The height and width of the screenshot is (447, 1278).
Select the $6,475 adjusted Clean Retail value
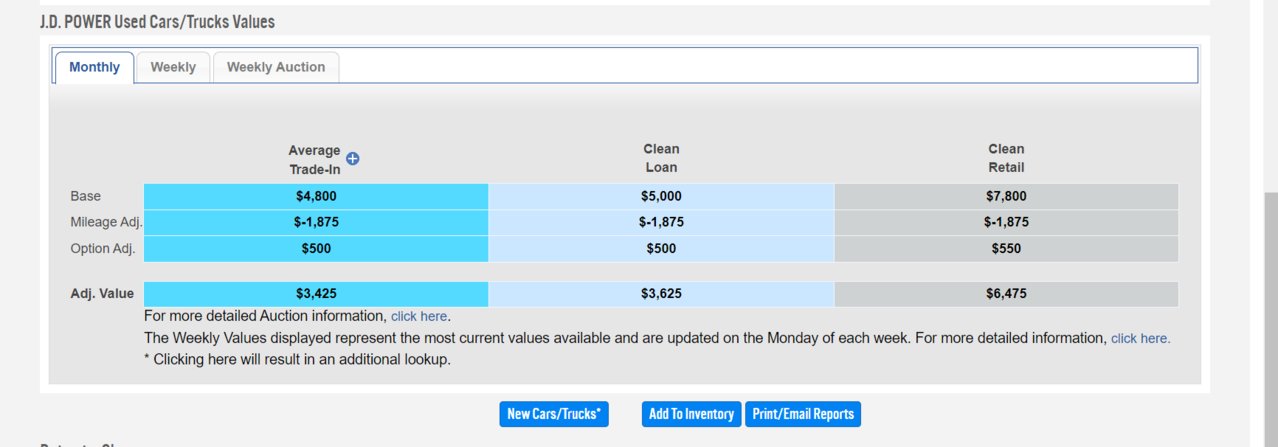point(1006,294)
